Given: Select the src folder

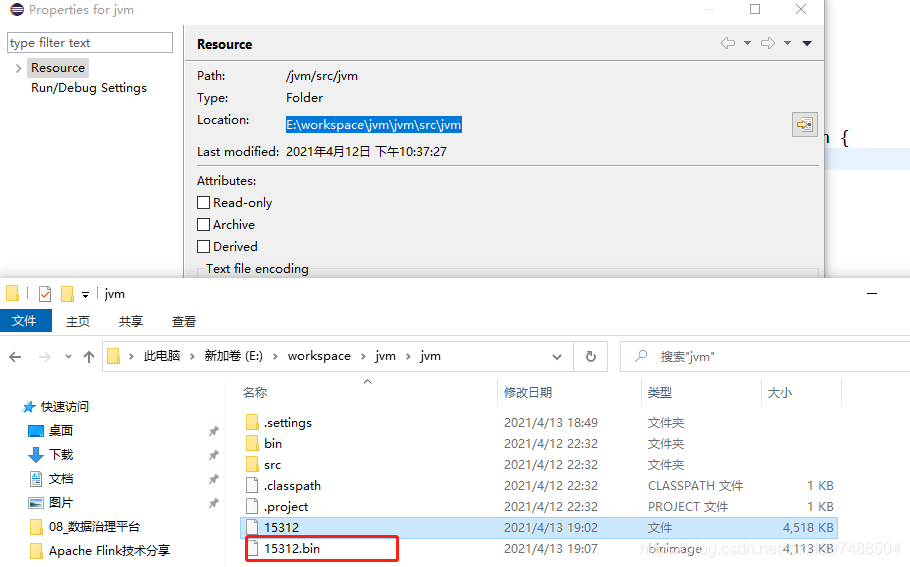Looking at the screenshot, I should 272,465.
